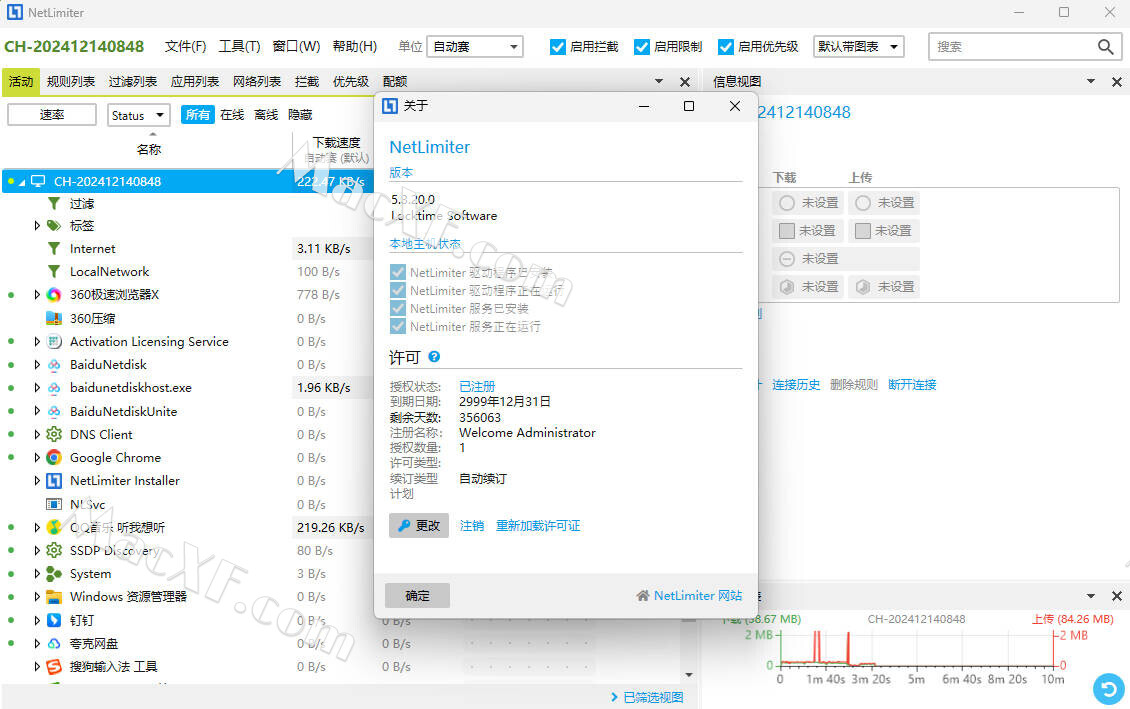Screen dimensions: 1130x709
Task: Open the 单位 unit dropdown
Action: (x=475, y=47)
